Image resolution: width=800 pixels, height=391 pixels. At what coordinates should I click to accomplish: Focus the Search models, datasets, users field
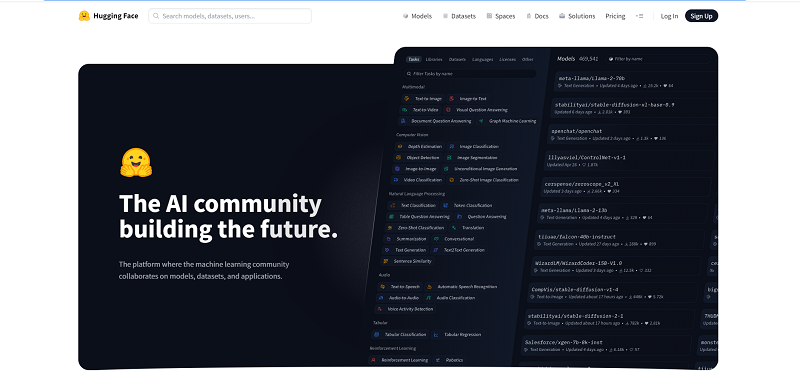click(x=230, y=16)
